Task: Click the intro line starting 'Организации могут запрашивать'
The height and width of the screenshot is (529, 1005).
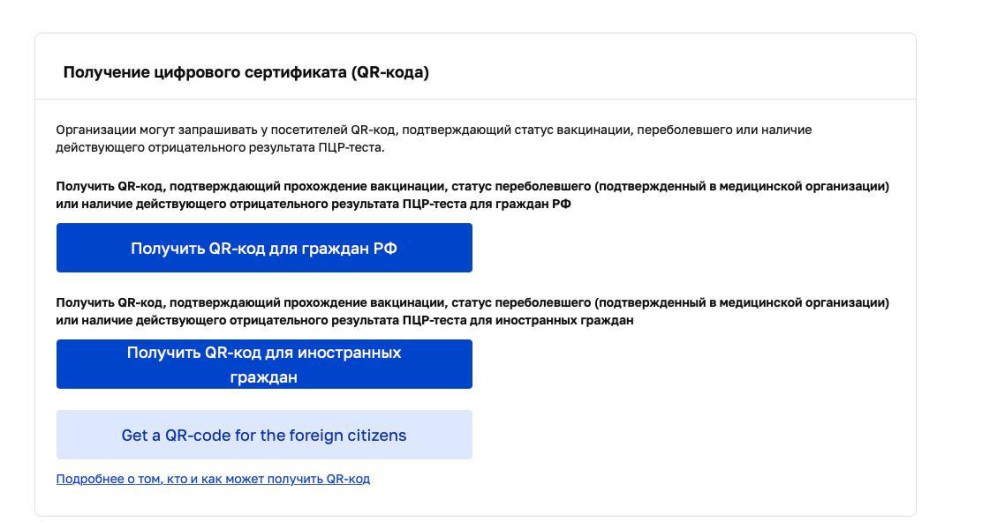Action: [x=434, y=131]
